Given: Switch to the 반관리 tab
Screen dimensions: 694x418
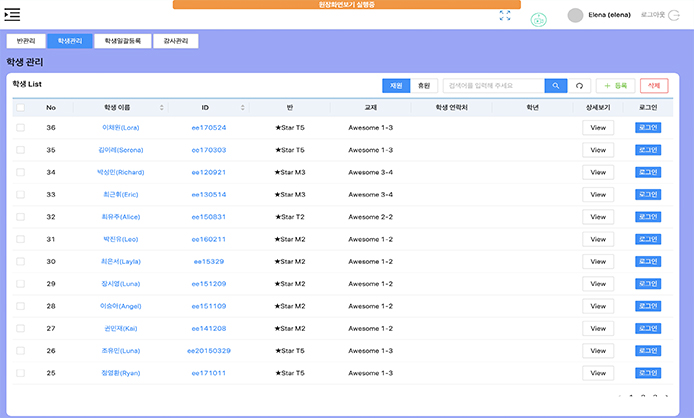Looking at the screenshot, I should tap(25, 41).
